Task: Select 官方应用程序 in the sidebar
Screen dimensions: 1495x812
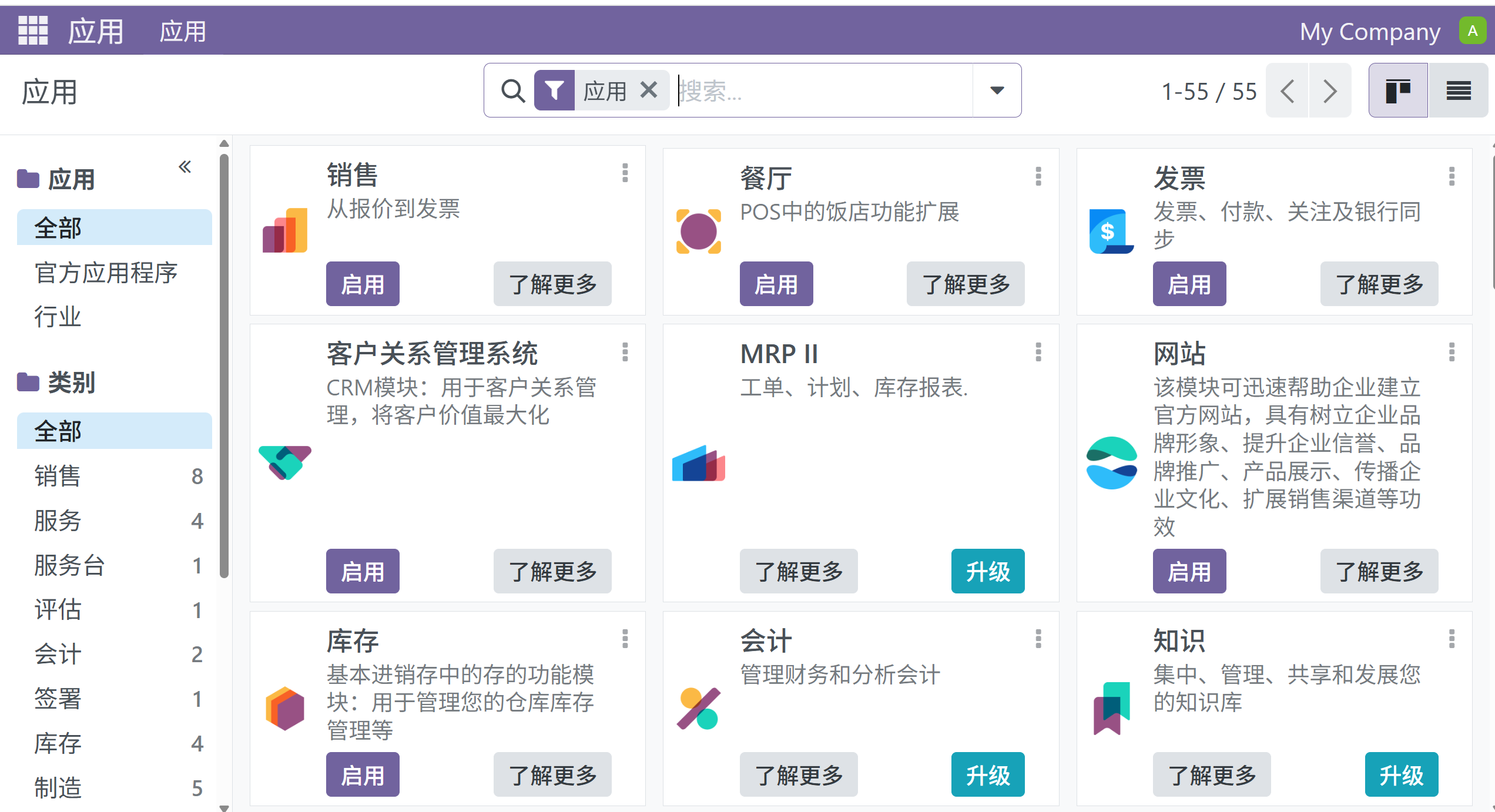Action: pyautogui.click(x=106, y=273)
